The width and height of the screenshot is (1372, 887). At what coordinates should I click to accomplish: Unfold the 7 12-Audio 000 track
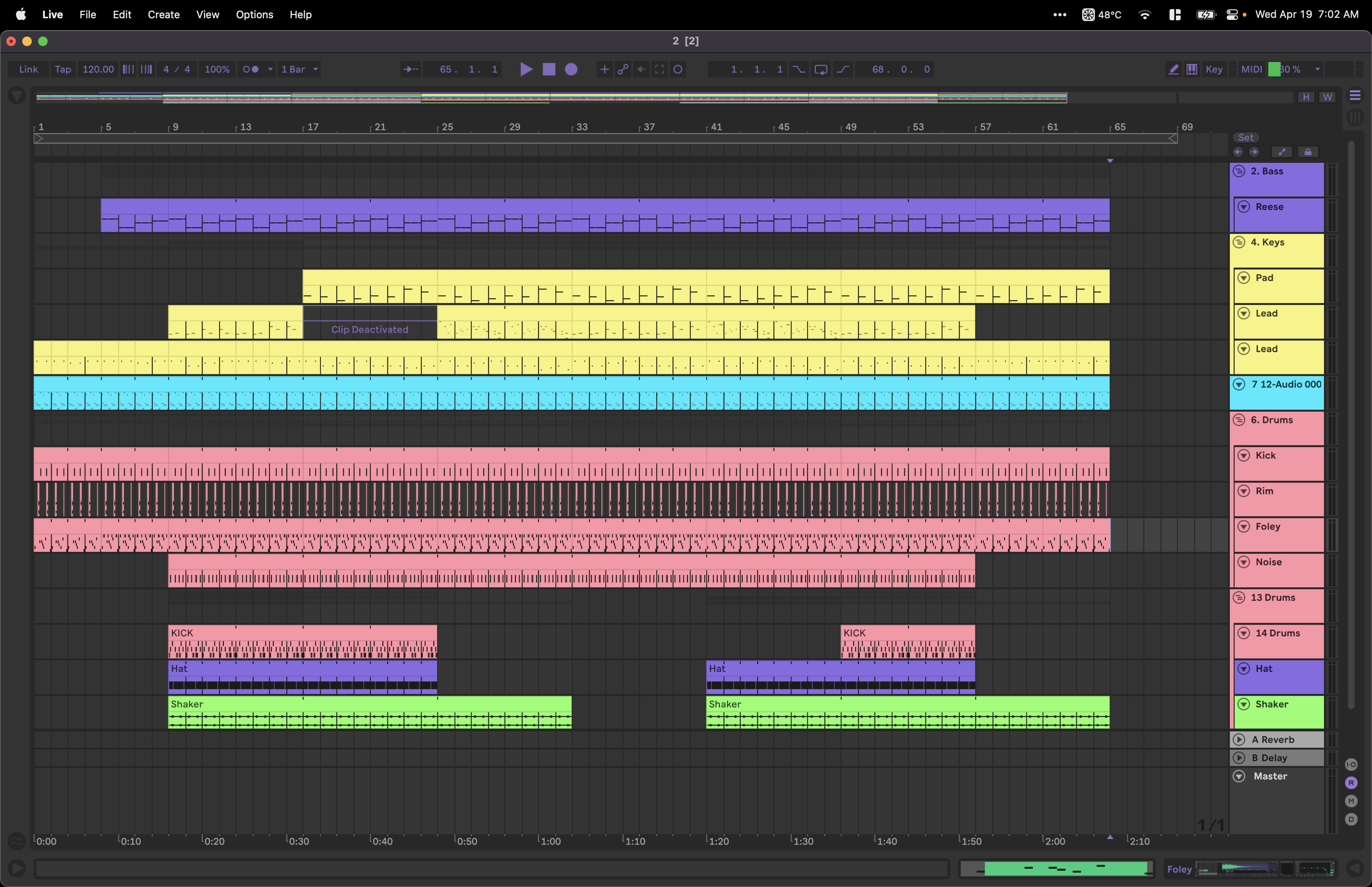coord(1239,384)
